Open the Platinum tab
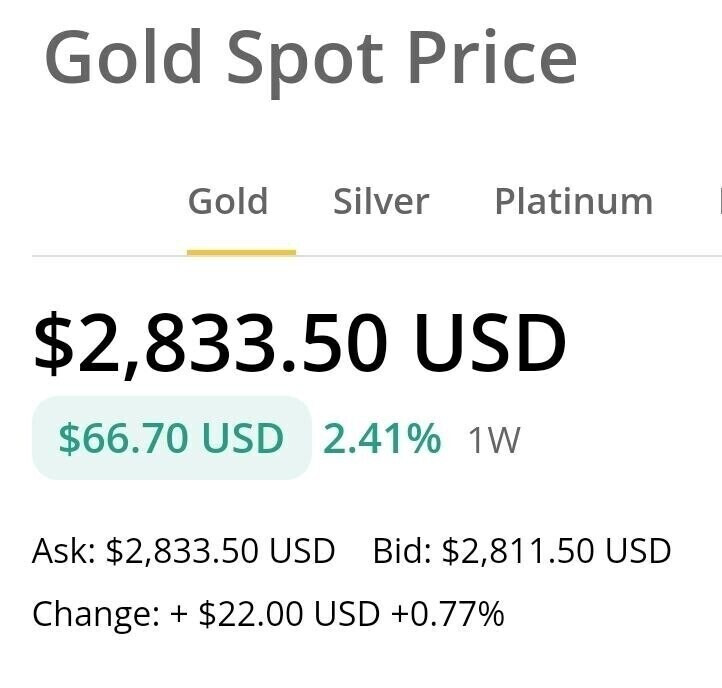The image size is (722, 688). pyautogui.click(x=573, y=202)
